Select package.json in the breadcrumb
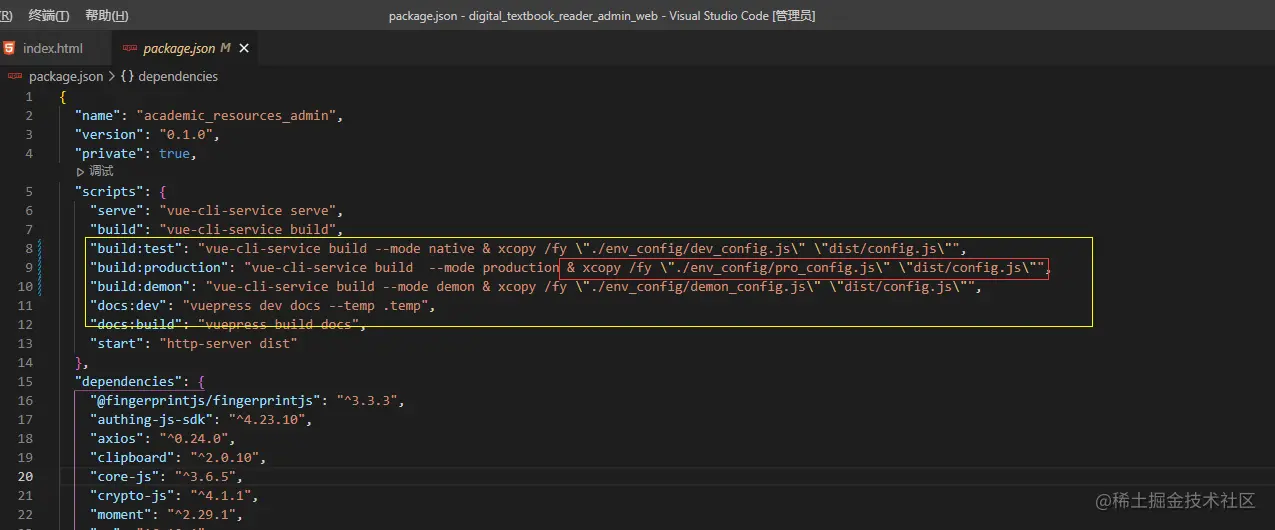This screenshot has width=1275, height=530. tap(66, 76)
